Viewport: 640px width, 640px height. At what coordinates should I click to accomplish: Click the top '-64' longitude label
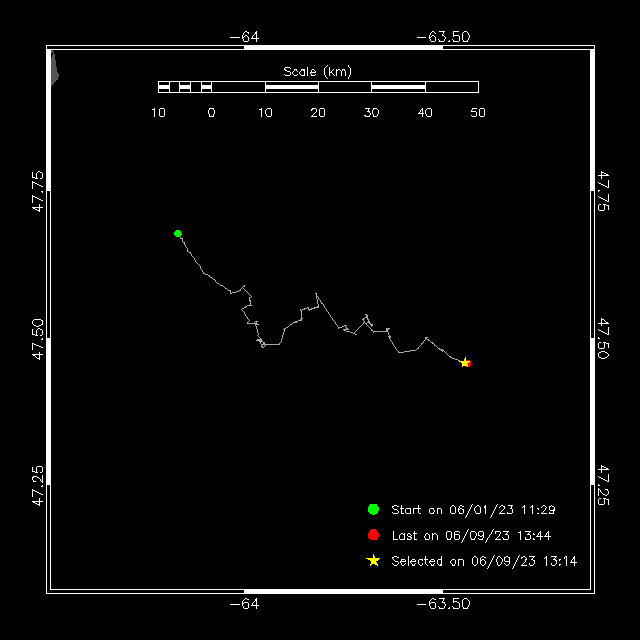(244, 37)
